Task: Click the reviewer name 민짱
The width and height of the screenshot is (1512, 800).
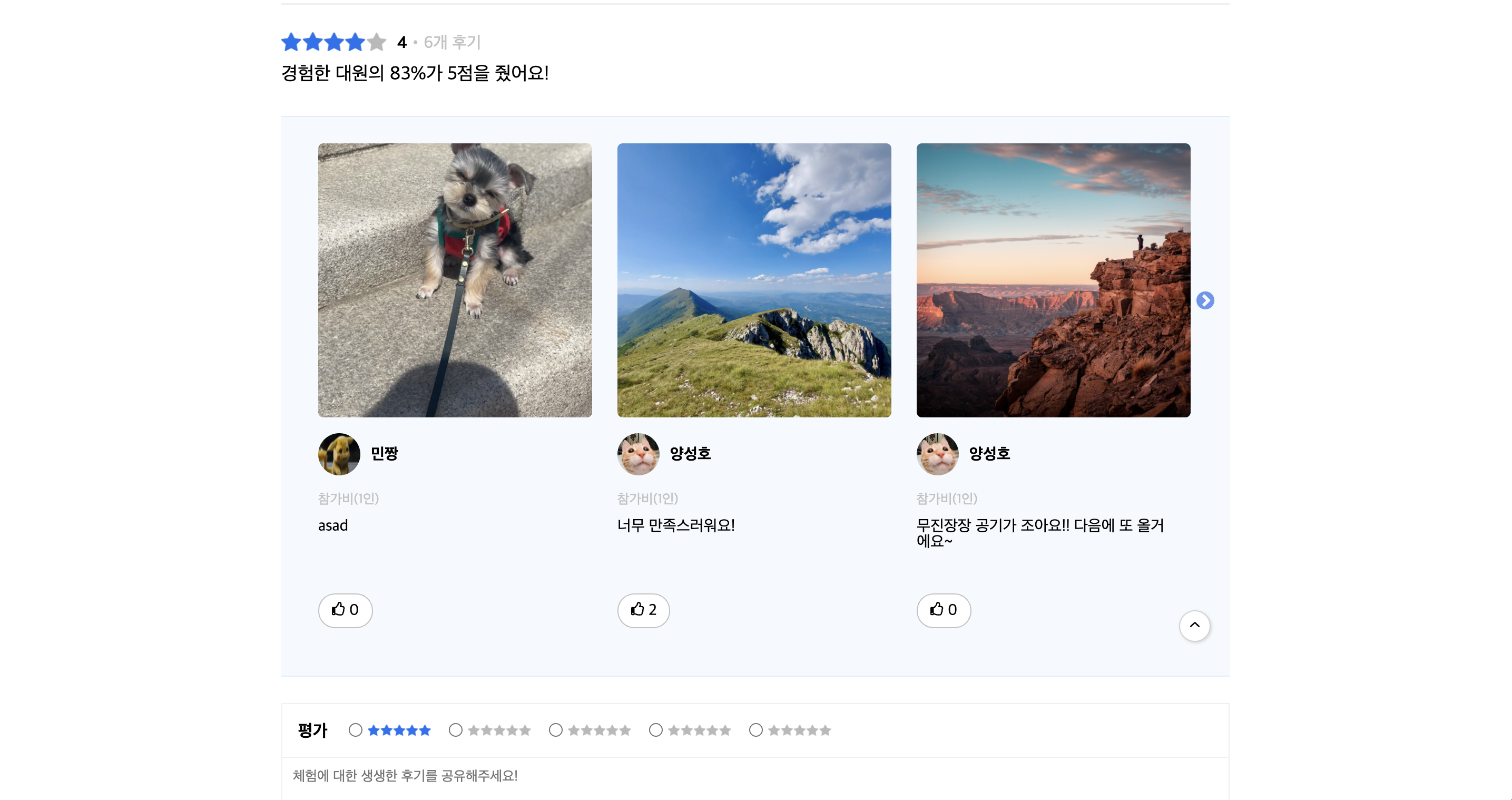Action: pos(385,453)
